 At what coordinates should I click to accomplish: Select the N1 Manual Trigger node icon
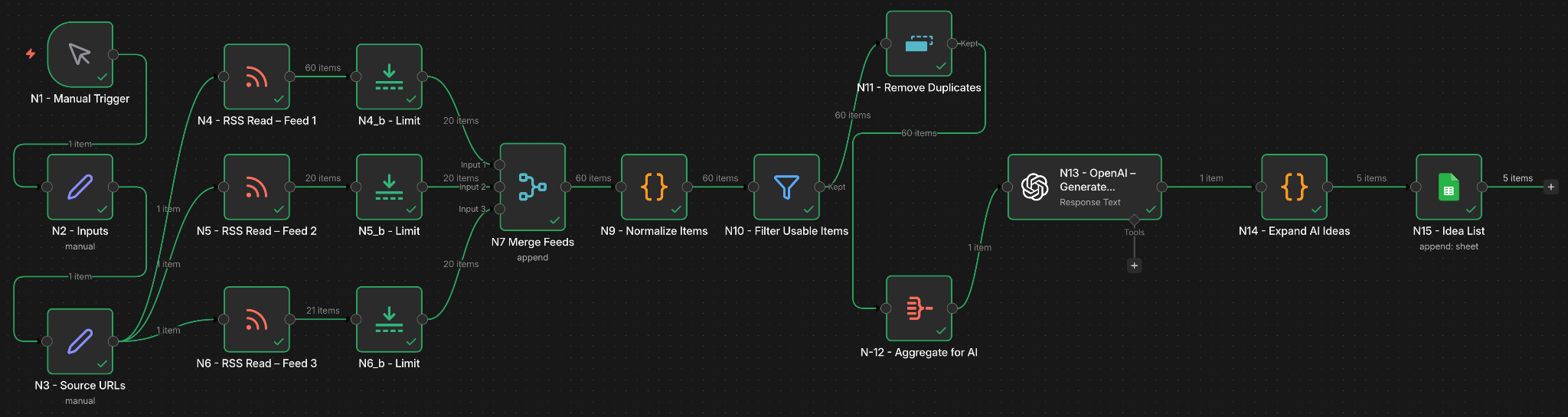coord(80,54)
